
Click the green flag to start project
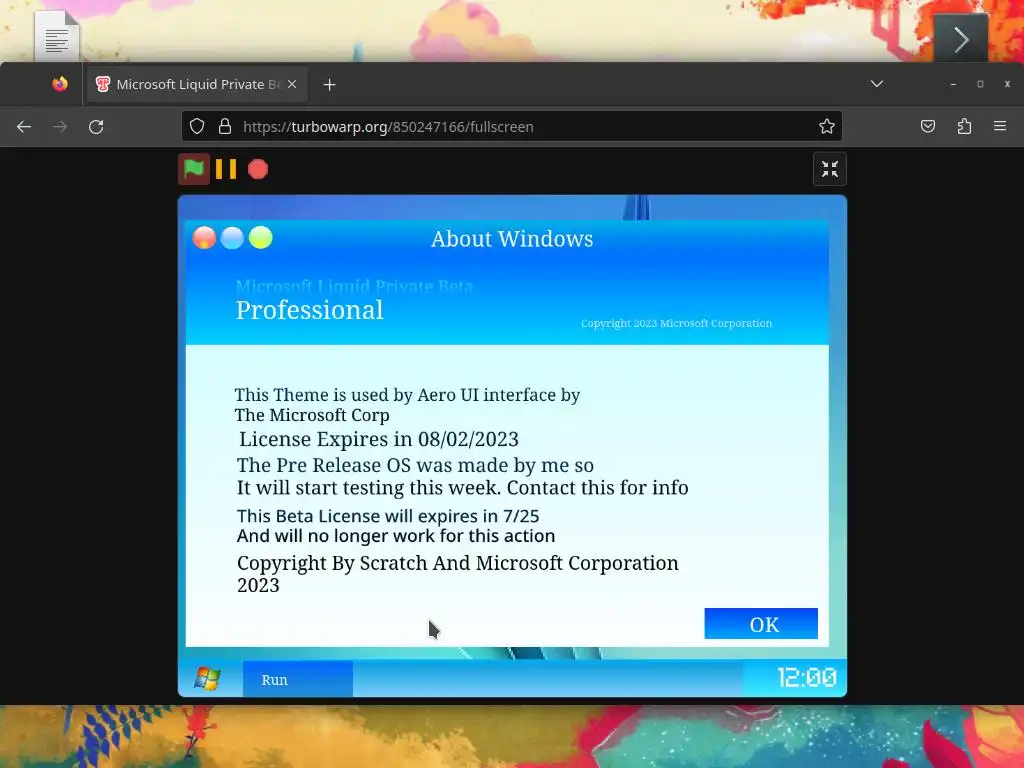(x=193, y=169)
